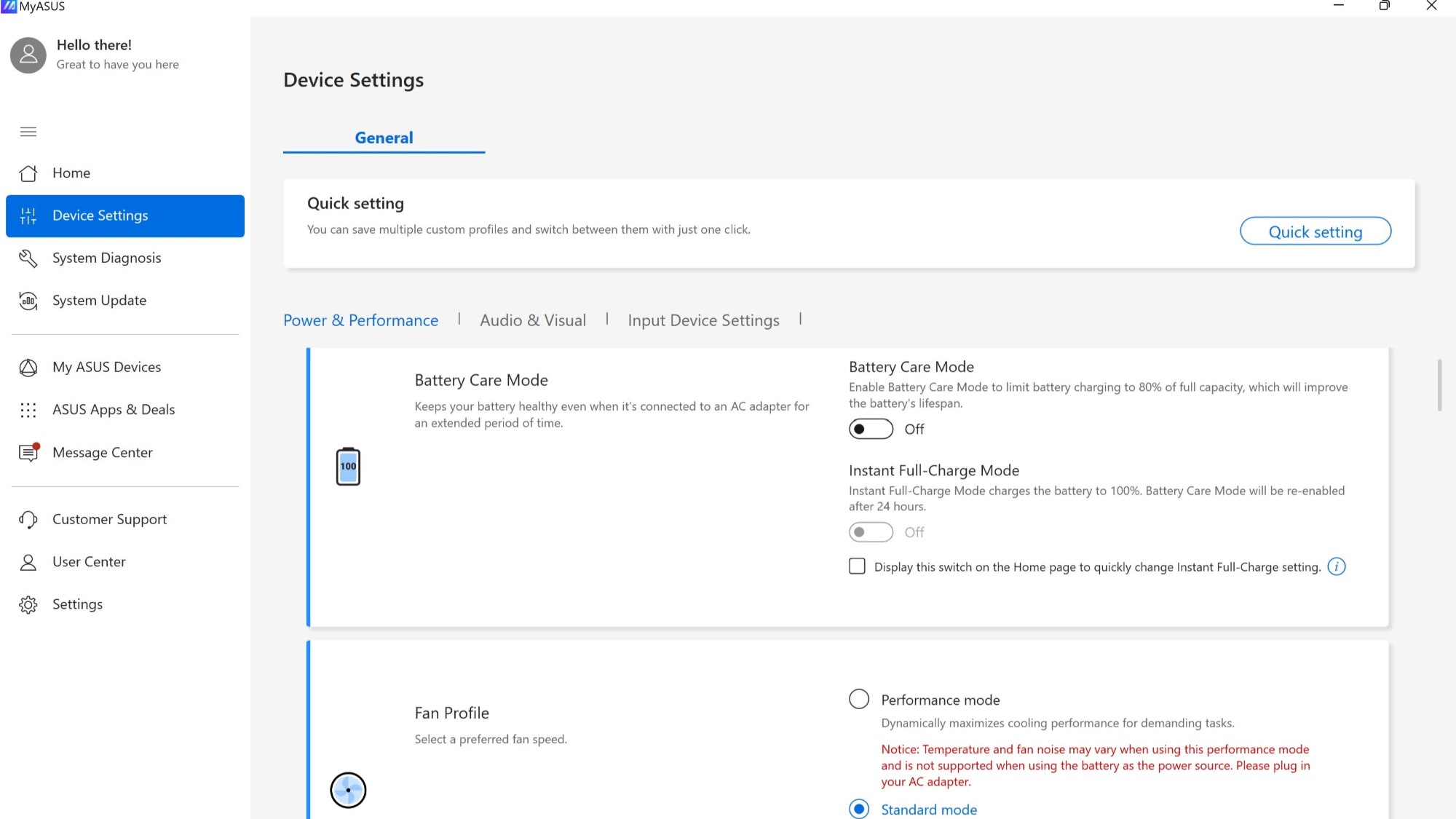Click the Settings gear icon
Screen dimensions: 1456x819
coord(28,604)
